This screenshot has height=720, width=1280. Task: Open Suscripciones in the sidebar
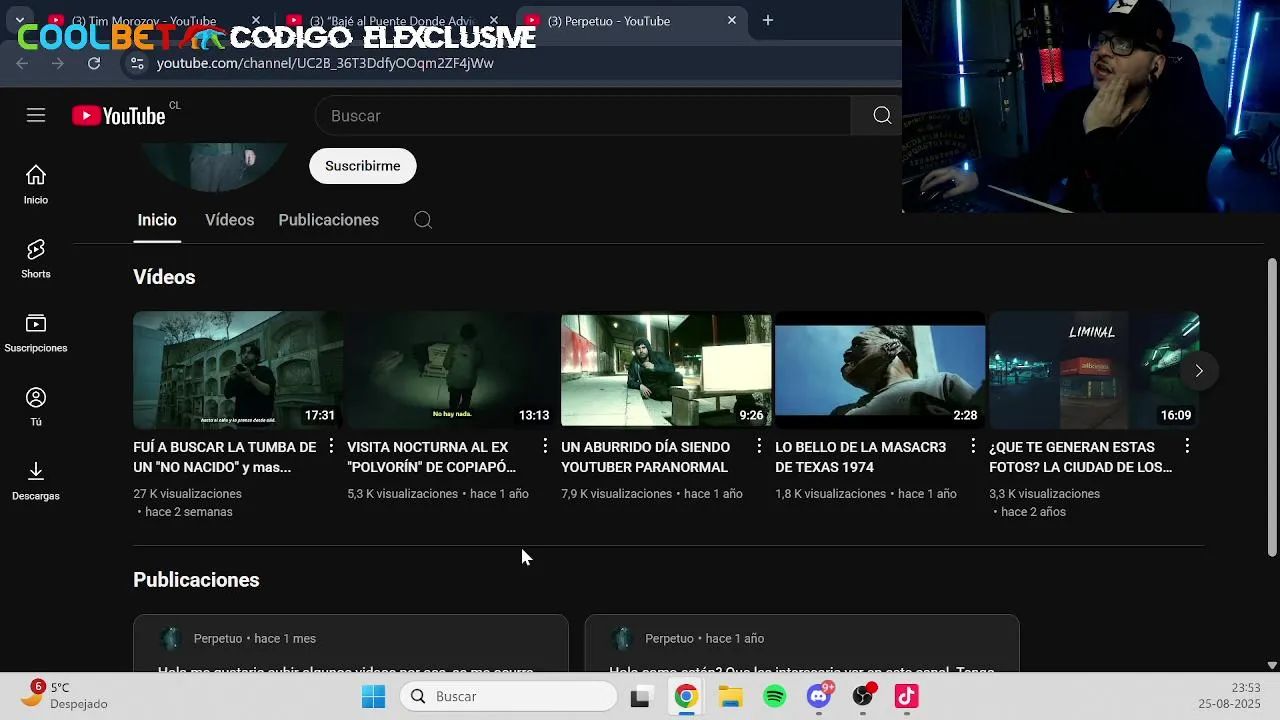pos(36,333)
